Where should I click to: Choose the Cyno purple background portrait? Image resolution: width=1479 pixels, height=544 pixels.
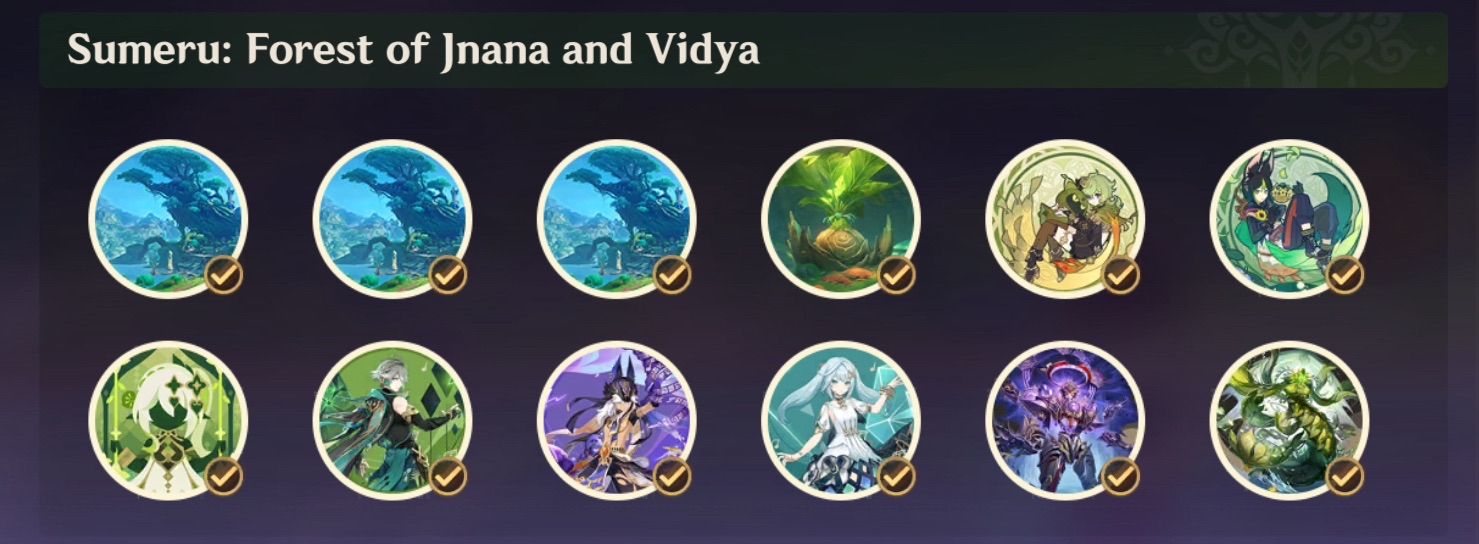616,420
